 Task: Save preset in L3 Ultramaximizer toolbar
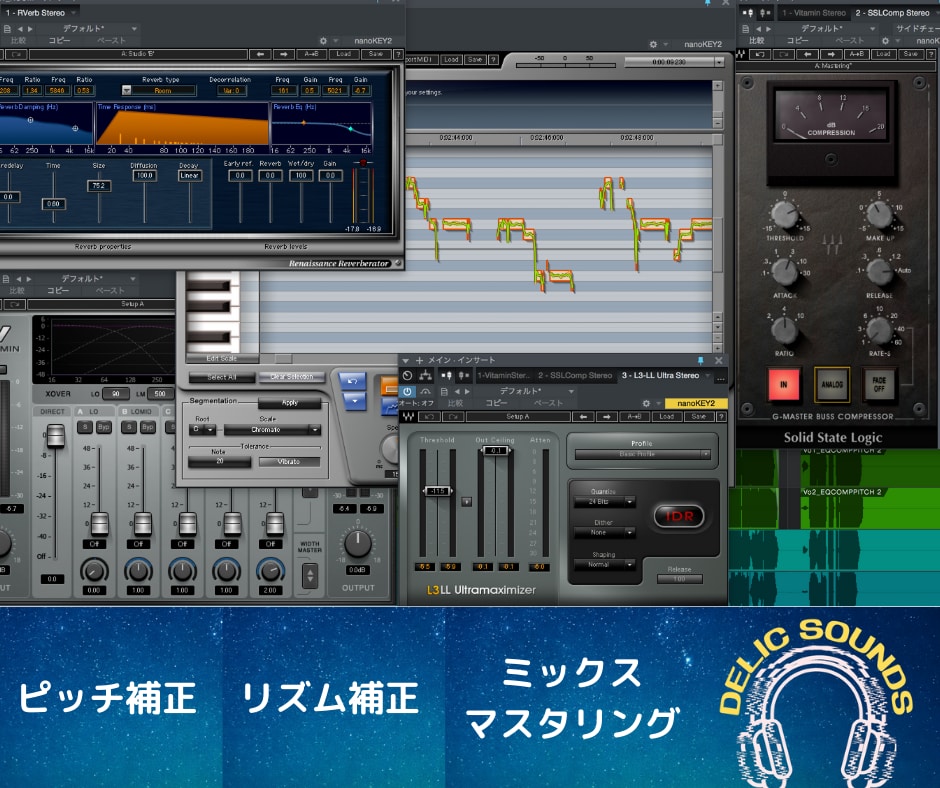(x=698, y=416)
